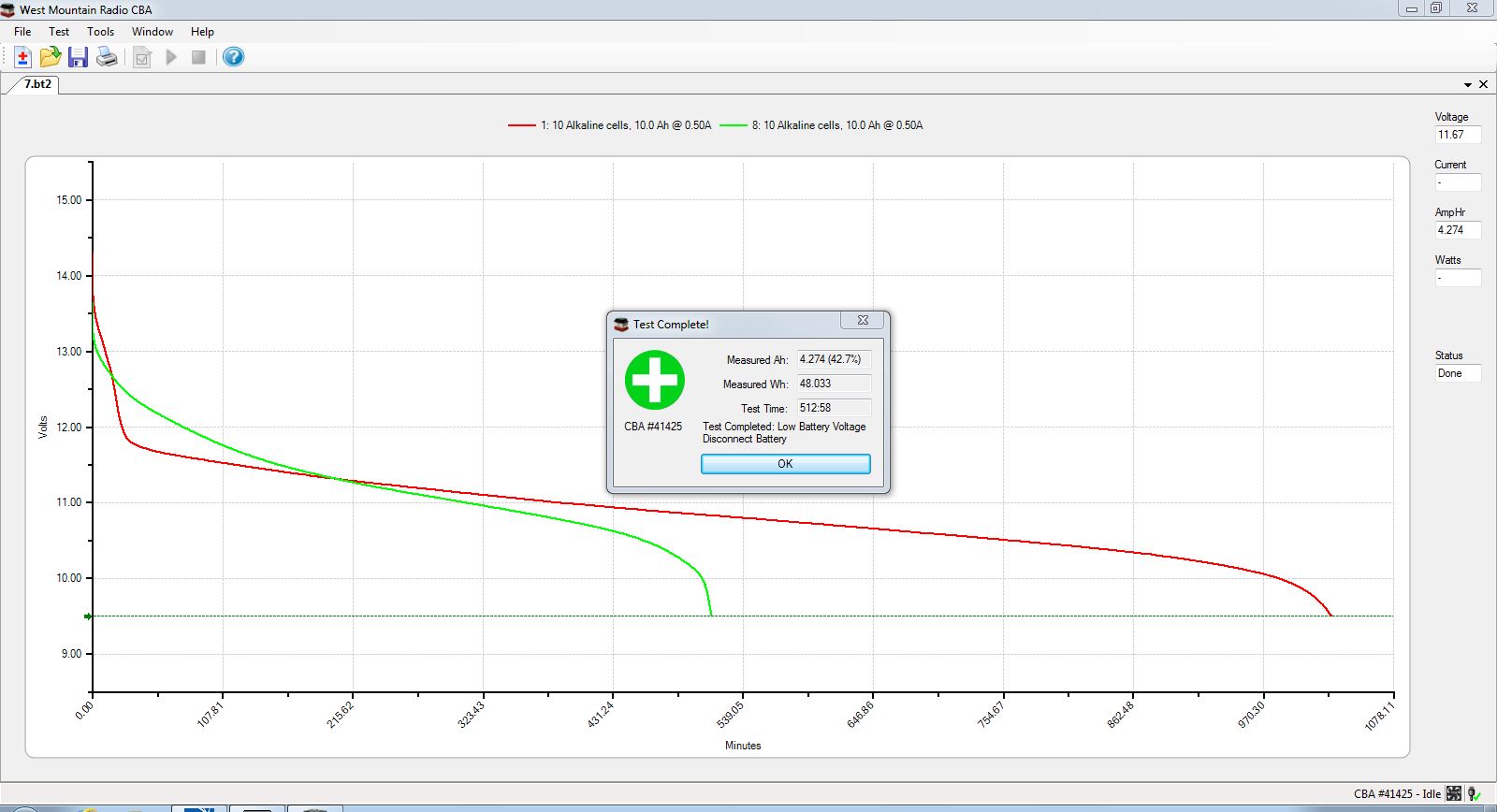The image size is (1497, 812).
Task: Open the Window menu
Action: pyautogui.click(x=152, y=31)
